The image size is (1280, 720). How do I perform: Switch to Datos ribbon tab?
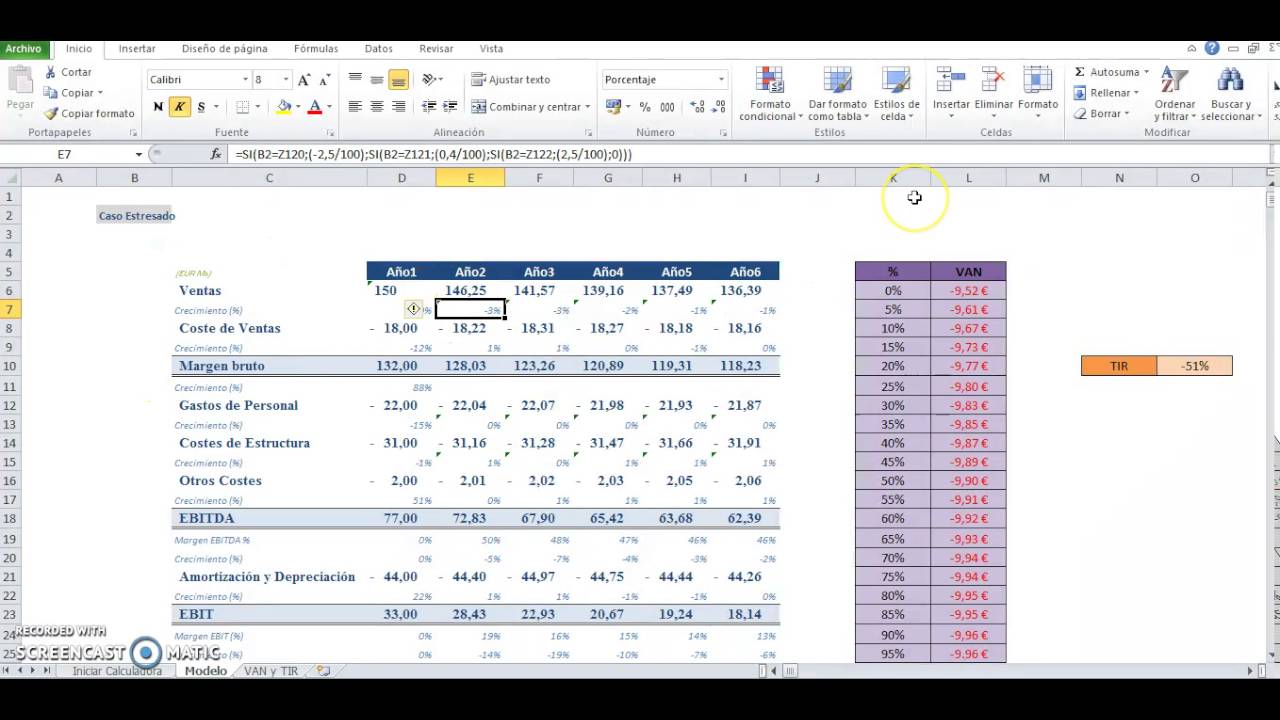tap(379, 48)
